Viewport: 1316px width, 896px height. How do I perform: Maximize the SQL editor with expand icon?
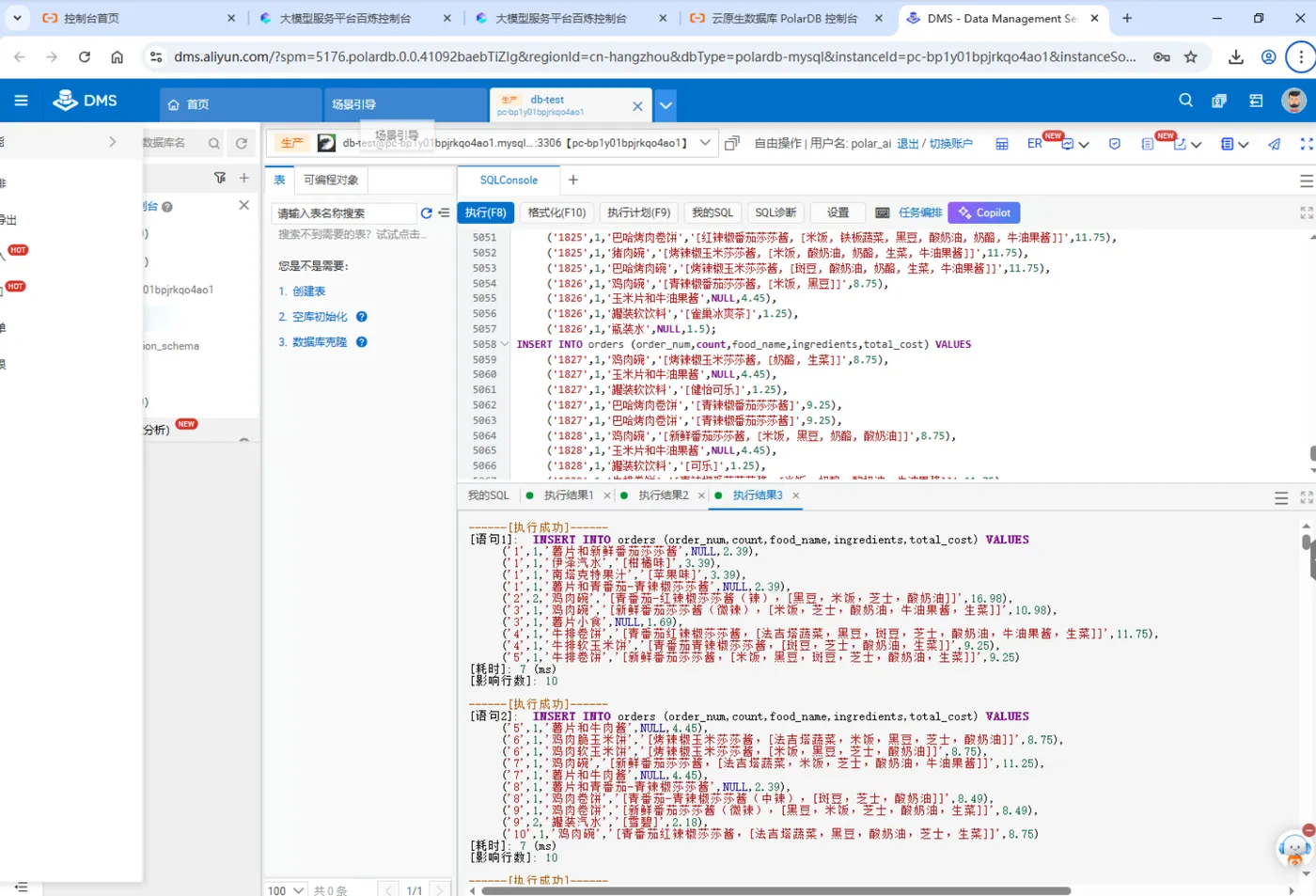(1307, 213)
